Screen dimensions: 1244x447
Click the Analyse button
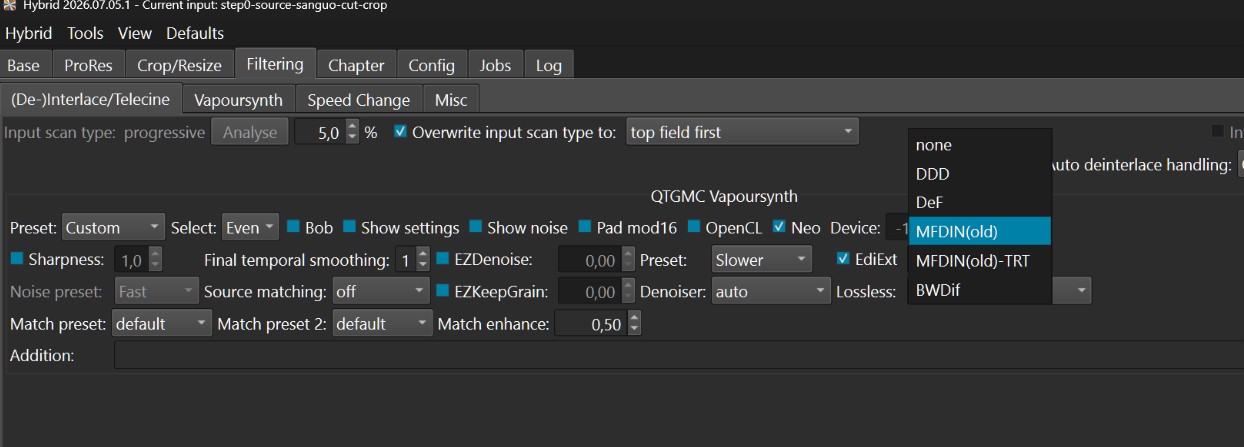click(x=250, y=132)
